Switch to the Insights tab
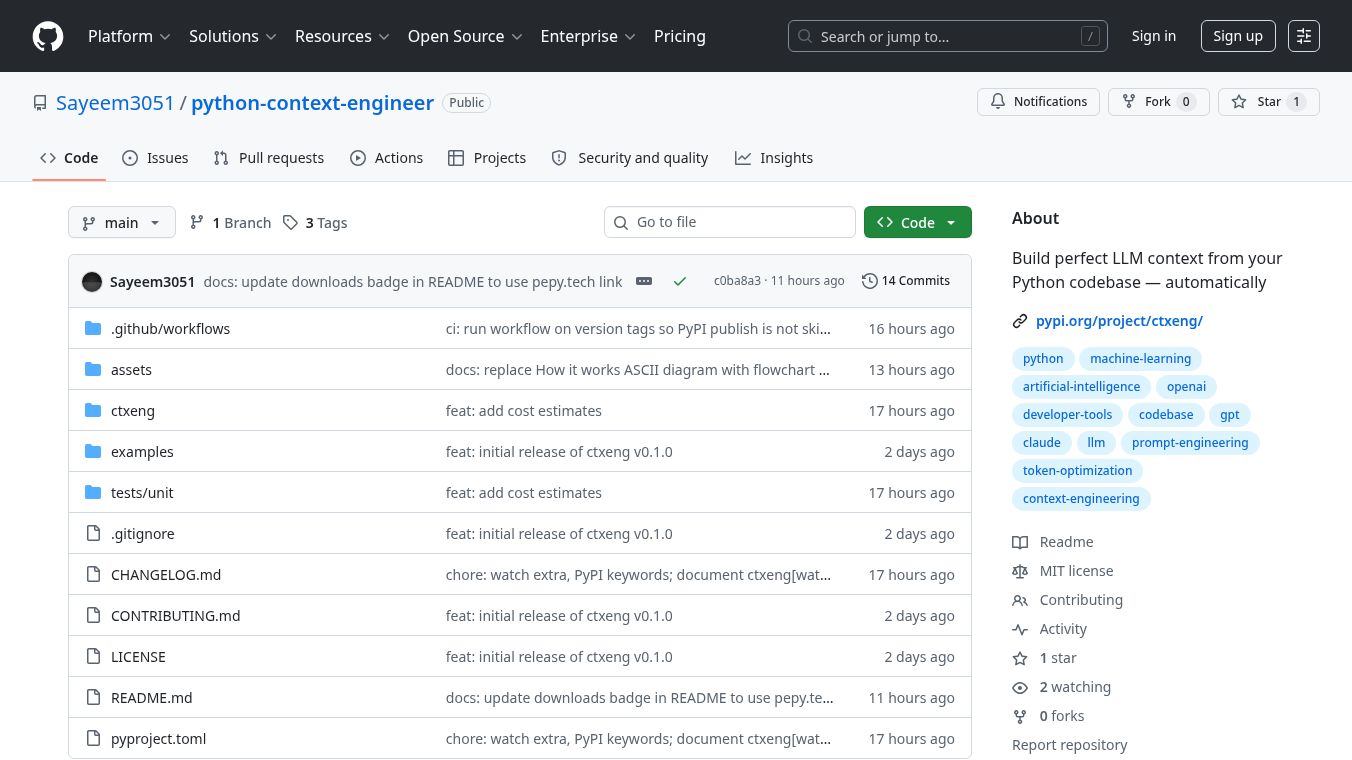 coord(774,158)
